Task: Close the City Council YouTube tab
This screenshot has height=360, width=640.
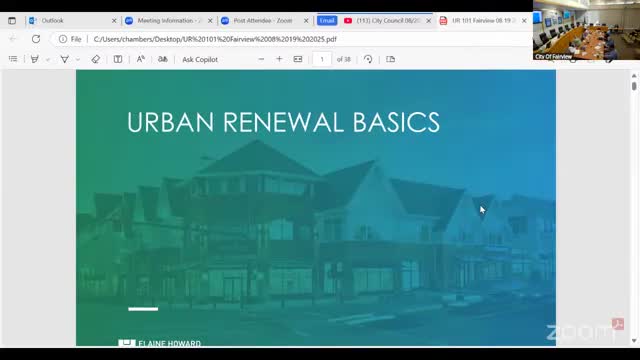Action: pos(429,20)
